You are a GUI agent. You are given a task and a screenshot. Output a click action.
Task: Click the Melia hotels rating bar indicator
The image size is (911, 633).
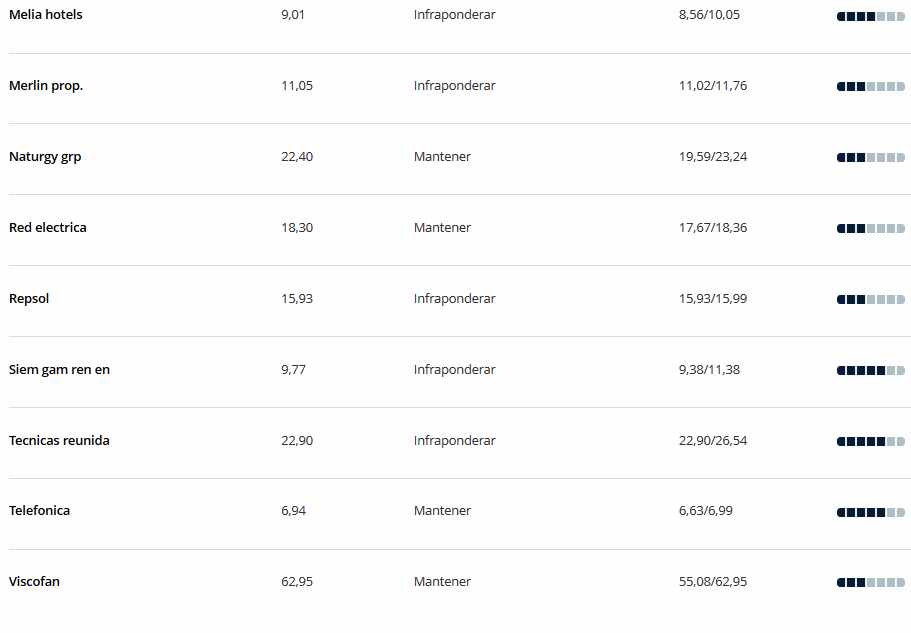click(x=870, y=17)
